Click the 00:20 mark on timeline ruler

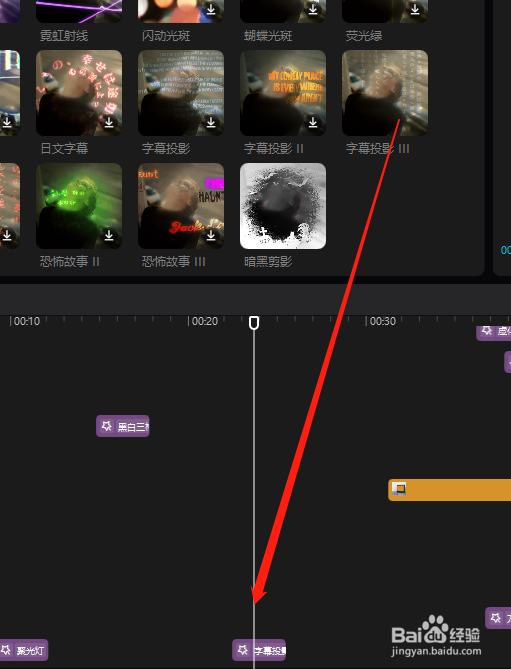coord(204,321)
